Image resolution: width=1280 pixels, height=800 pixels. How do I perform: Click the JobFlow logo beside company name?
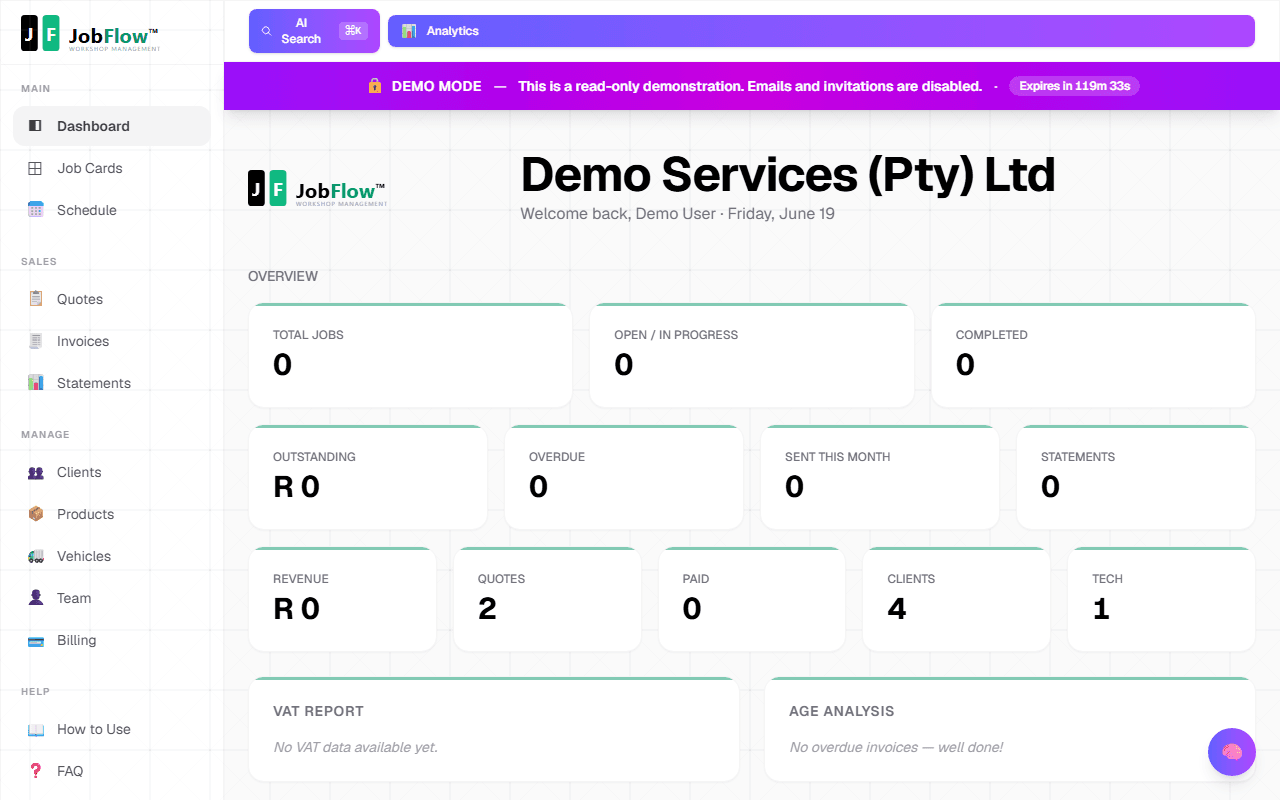(317, 189)
